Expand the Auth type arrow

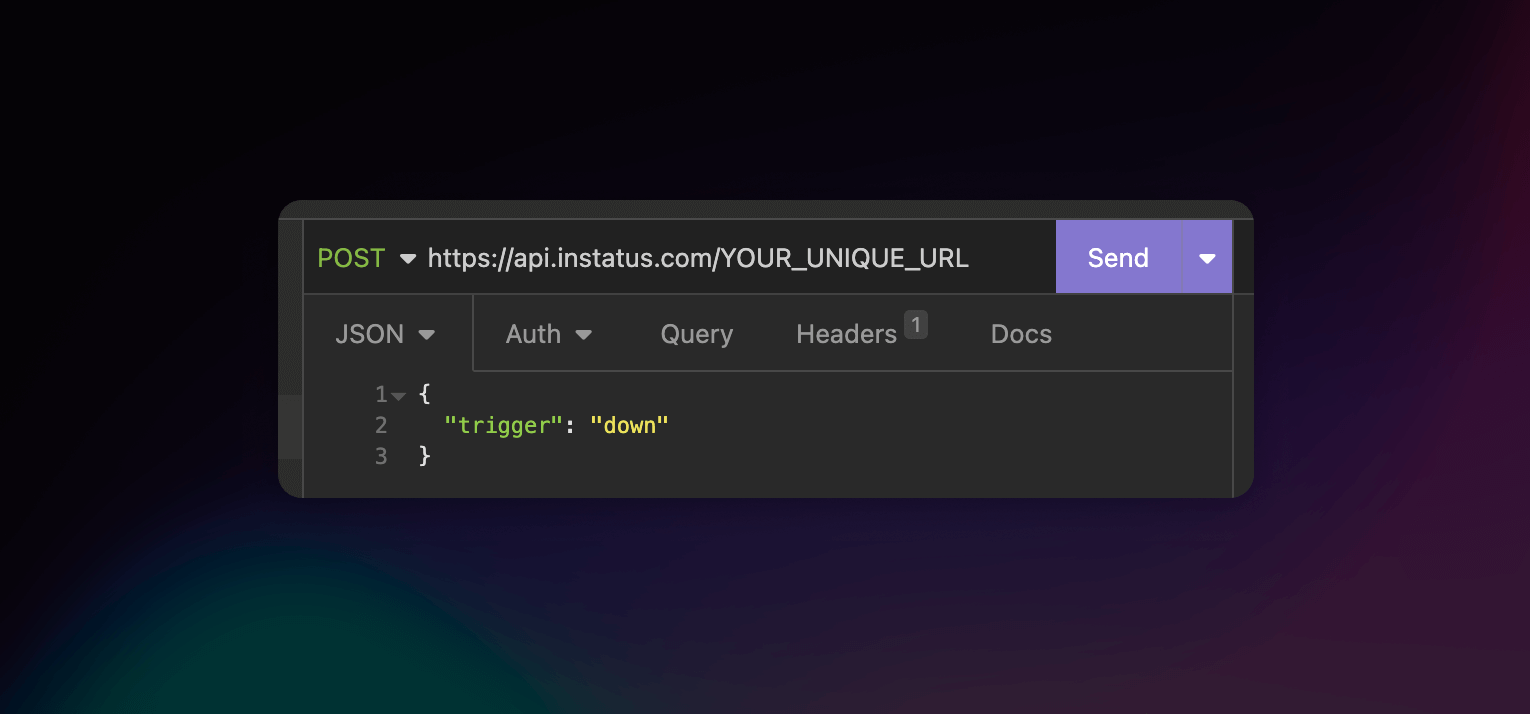(584, 335)
